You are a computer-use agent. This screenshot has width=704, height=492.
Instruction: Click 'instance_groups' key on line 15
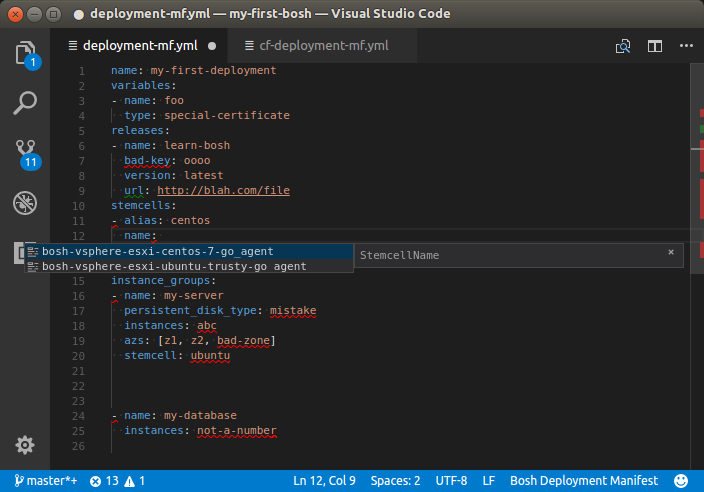click(160, 281)
